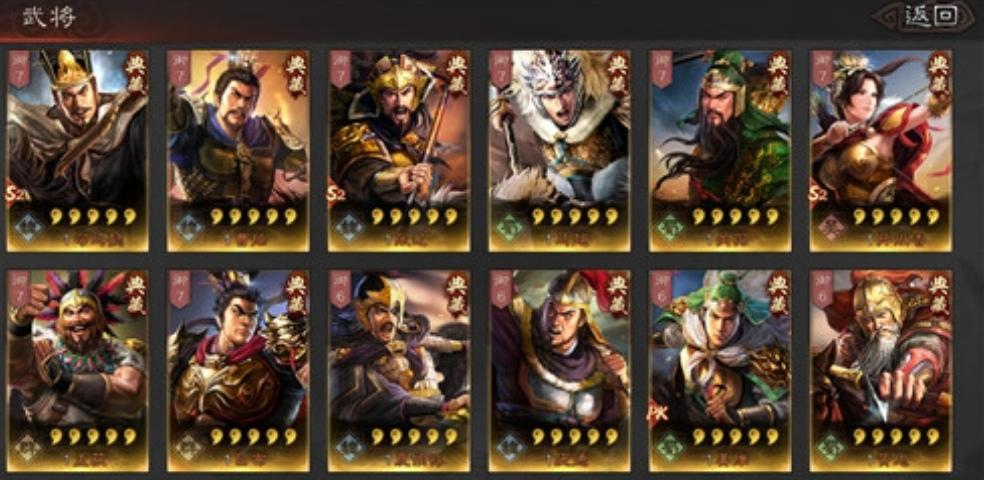Image resolution: width=984 pixels, height=480 pixels.
Task: Click the 典藏 badge on the white-bearded general card
Action: click(939, 294)
